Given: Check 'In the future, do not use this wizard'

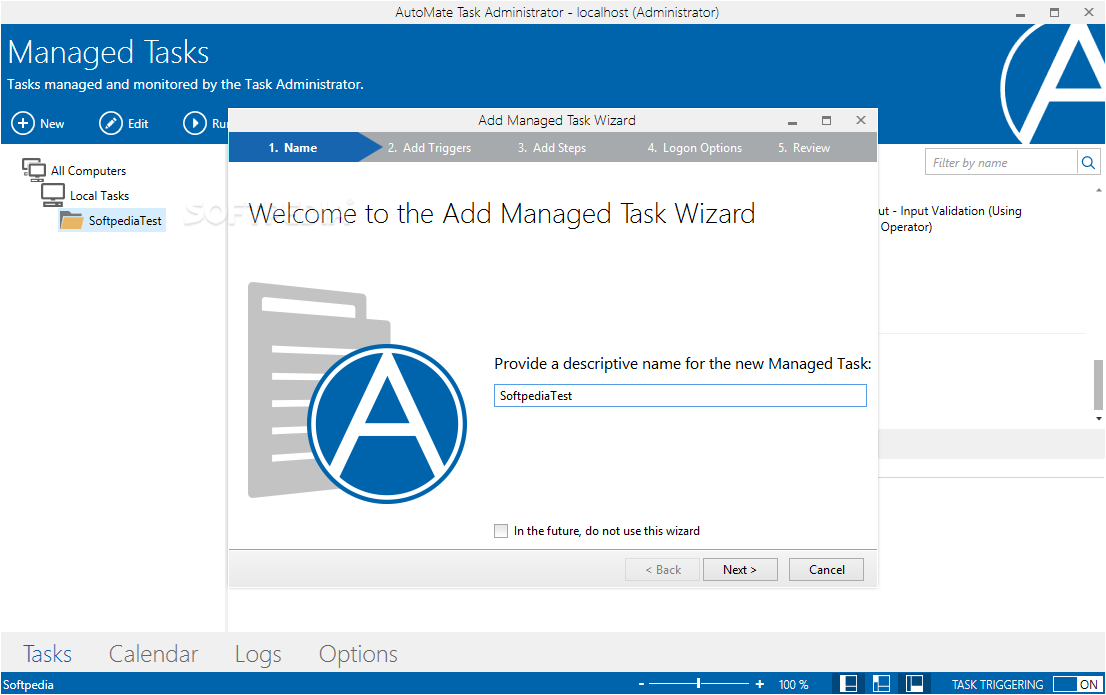Looking at the screenshot, I should (x=501, y=531).
